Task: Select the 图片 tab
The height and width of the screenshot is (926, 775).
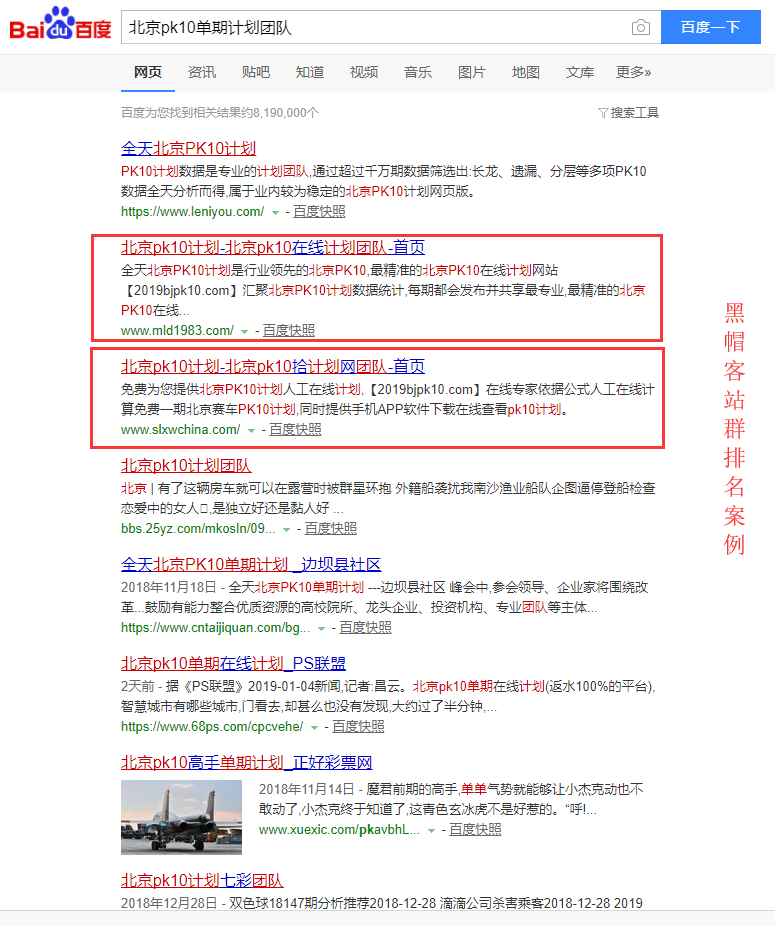Action: pyautogui.click(x=472, y=72)
